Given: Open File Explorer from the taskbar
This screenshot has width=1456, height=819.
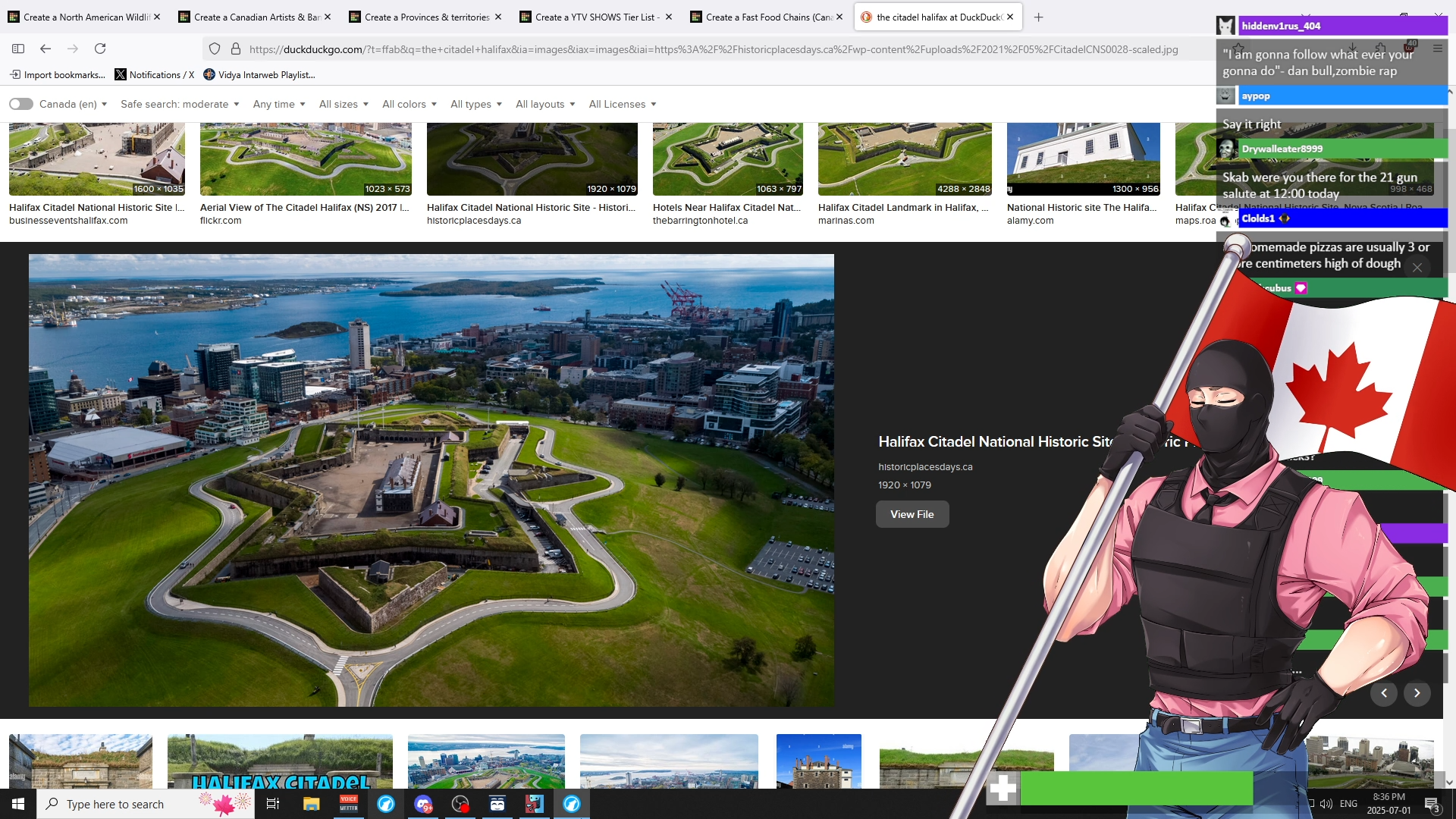Looking at the screenshot, I should tap(312, 804).
